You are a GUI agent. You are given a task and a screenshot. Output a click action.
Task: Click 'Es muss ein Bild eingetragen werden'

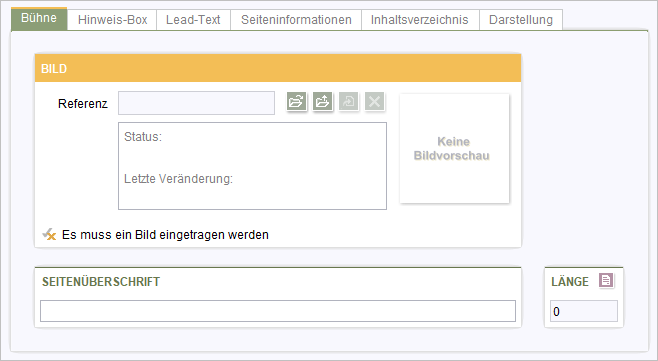pyautogui.click(x=165, y=235)
